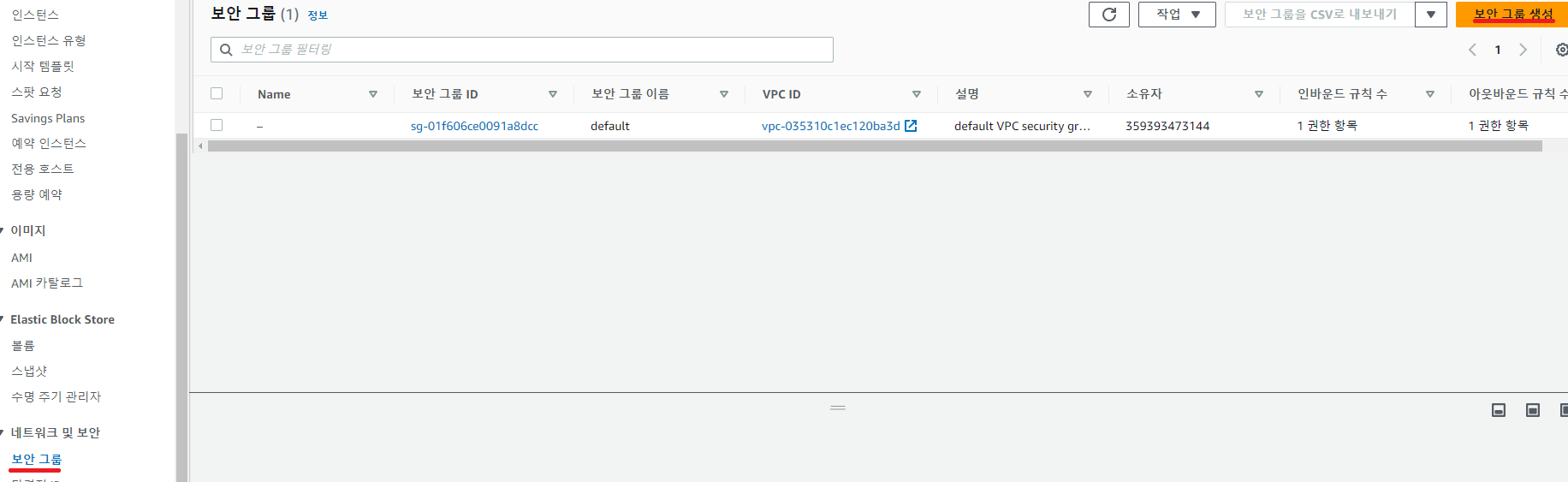1568x482 pixels.
Task: Open 용량 예약 in the sidebar
Action: 37,194
